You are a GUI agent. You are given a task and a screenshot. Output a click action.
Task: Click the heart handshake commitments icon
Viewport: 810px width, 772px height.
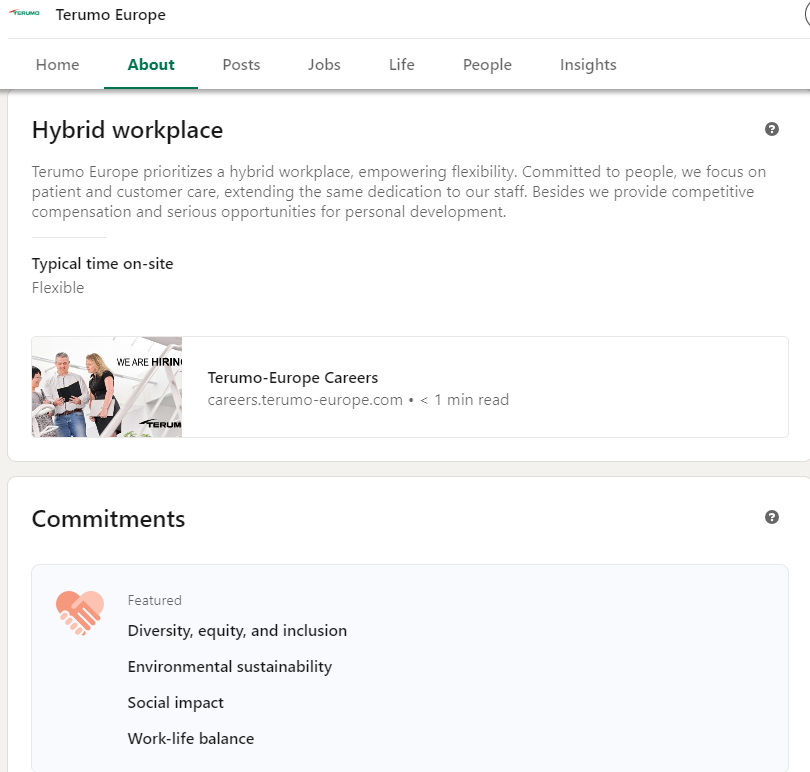(x=80, y=613)
